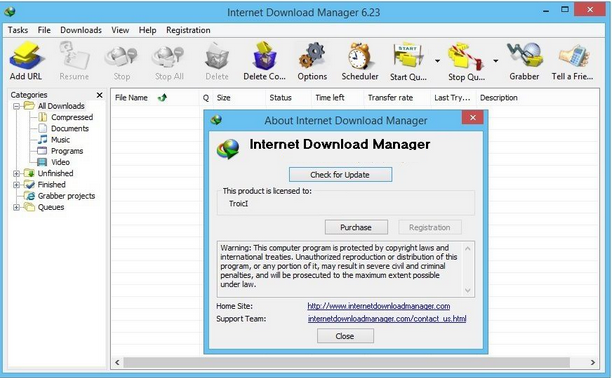The width and height of the screenshot is (612, 378).
Task: Open the internetdownloadmanager.com home site link
Action: [379, 306]
